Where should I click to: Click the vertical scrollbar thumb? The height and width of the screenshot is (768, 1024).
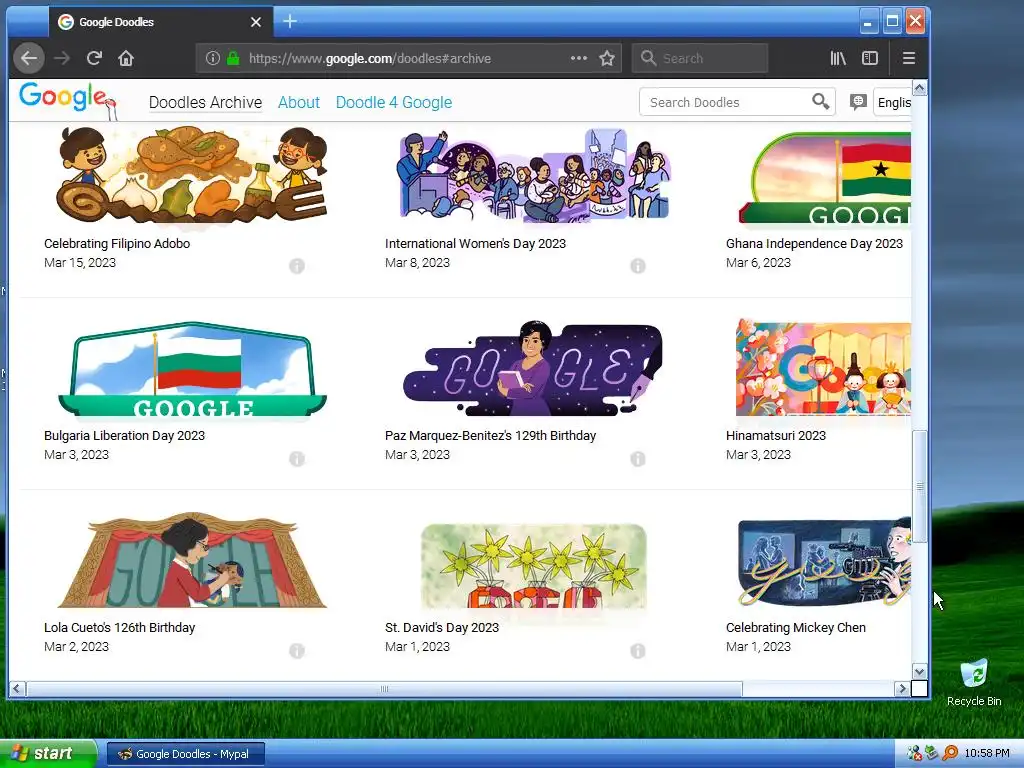[x=920, y=487]
